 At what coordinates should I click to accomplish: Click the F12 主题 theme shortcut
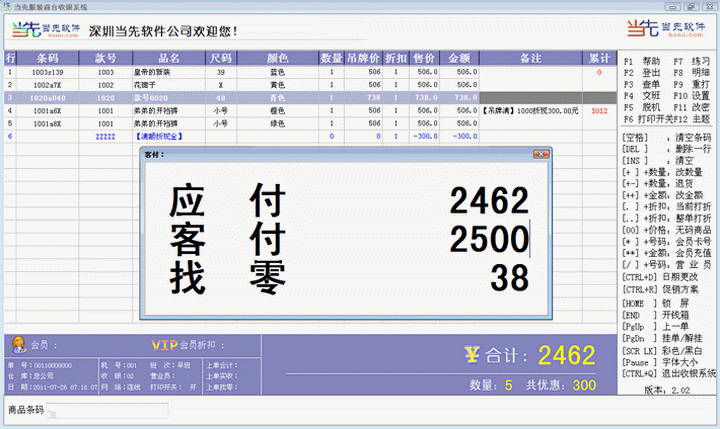693,118
